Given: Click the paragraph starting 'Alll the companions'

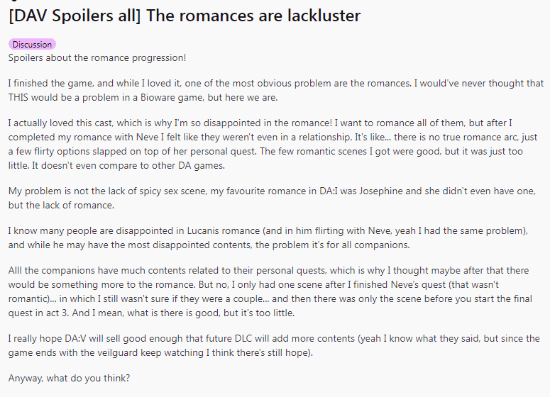Looking at the screenshot, I should point(270,292).
